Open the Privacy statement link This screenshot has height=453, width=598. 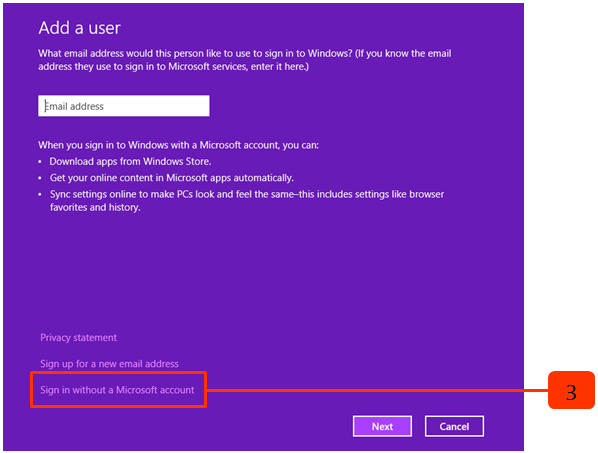[x=79, y=337]
